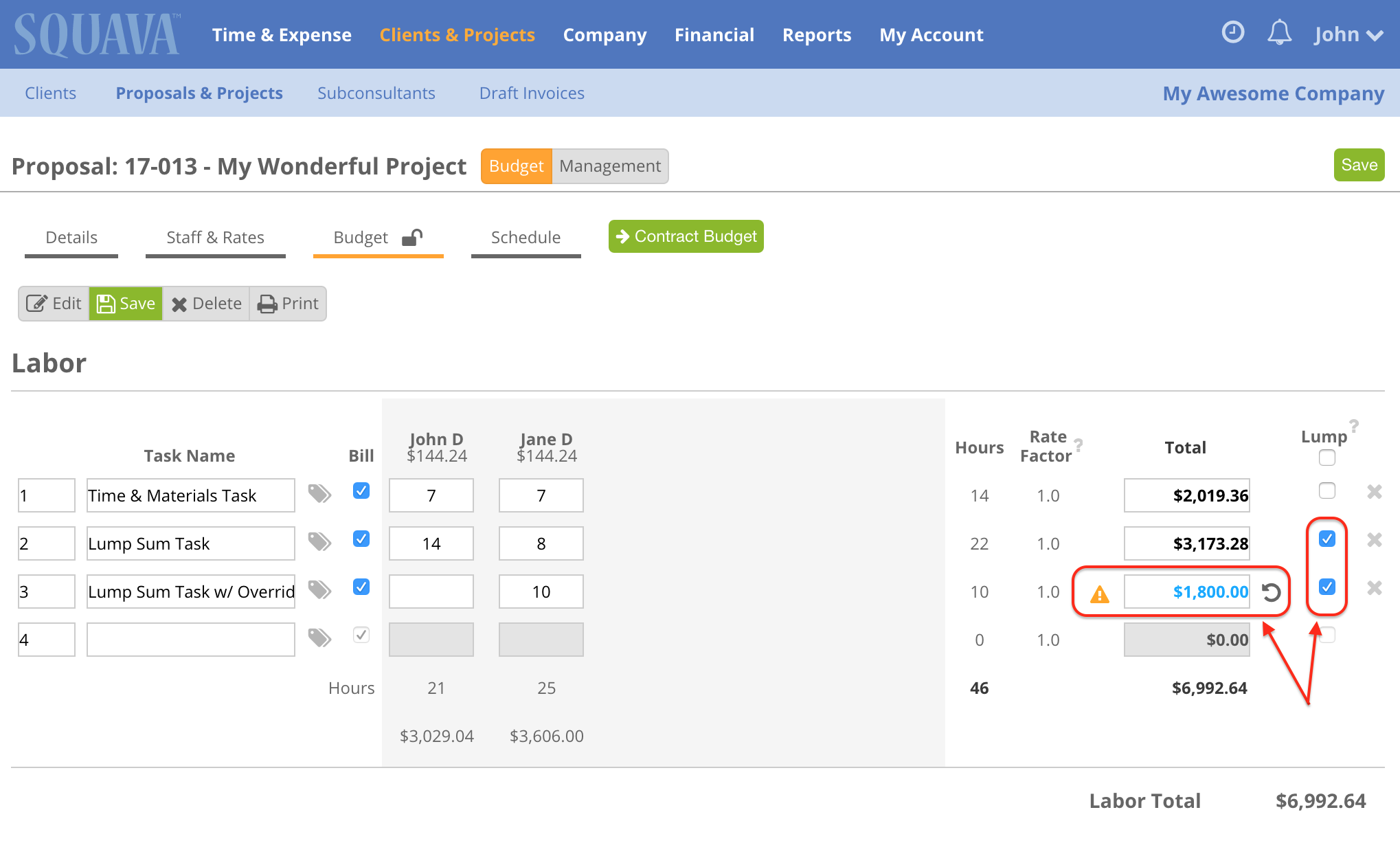1400x867 pixels.
Task: Go to Subconsultants link
Action: coord(376,93)
